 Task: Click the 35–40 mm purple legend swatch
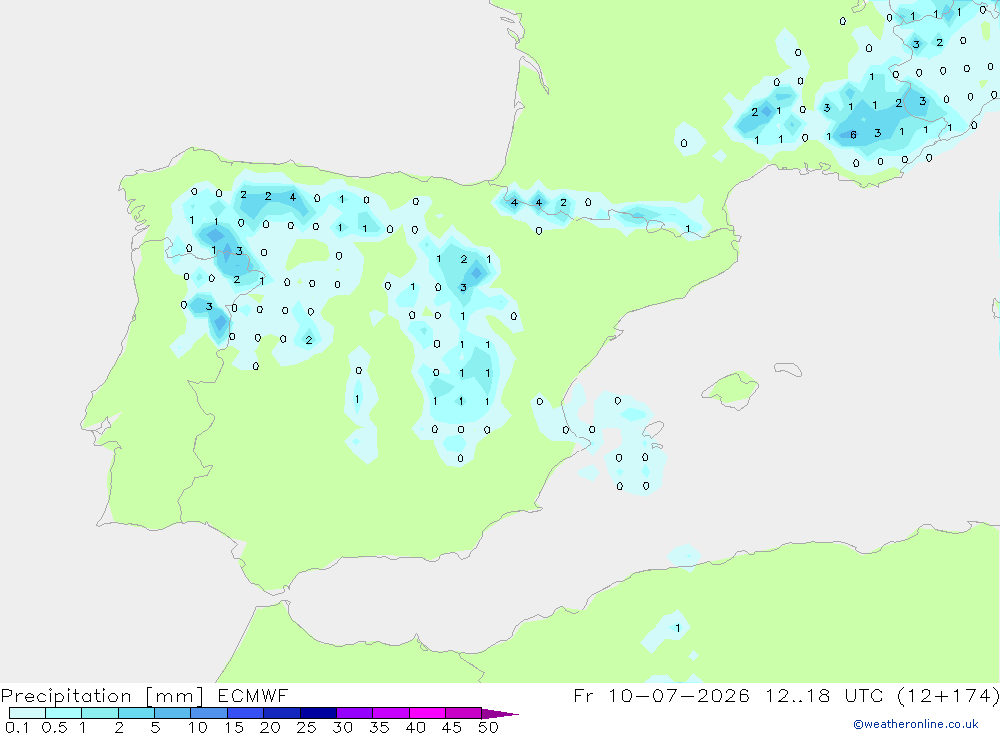[391, 713]
